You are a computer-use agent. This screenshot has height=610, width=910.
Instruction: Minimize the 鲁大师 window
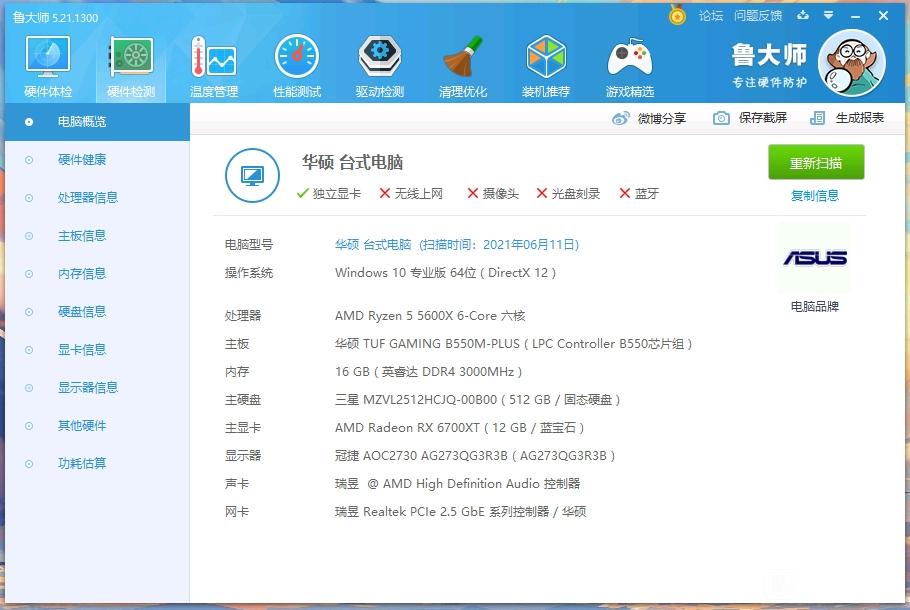pos(855,16)
